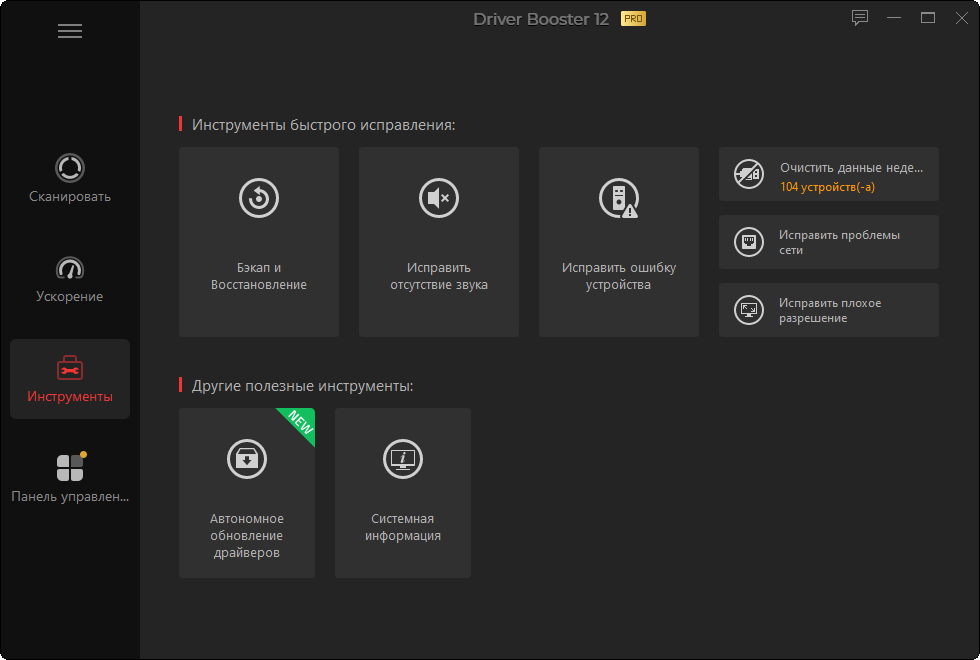Open the feedback speech bubble icon
Screen dimensions: 980x660
pyautogui.click(x=859, y=18)
